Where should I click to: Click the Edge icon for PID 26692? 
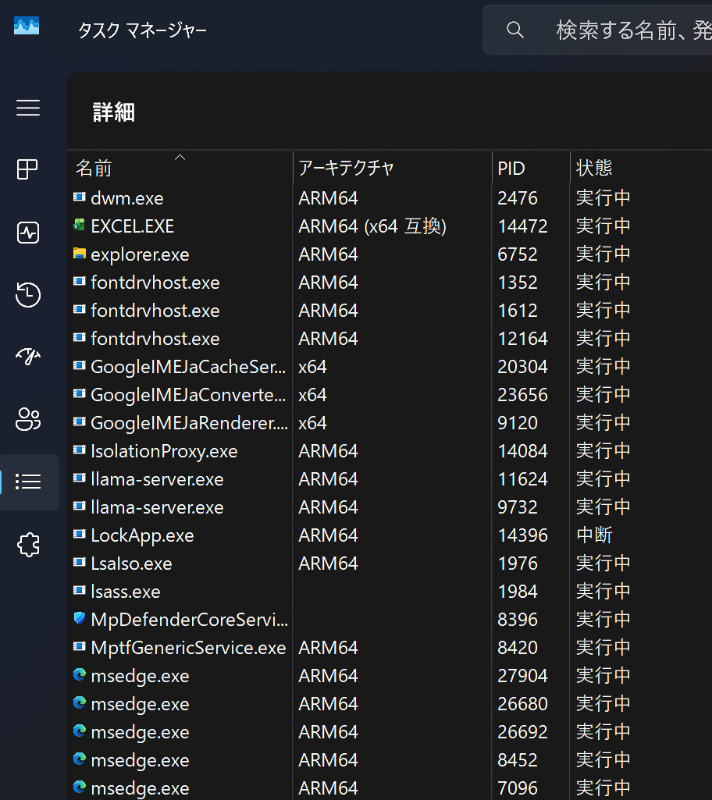click(79, 731)
